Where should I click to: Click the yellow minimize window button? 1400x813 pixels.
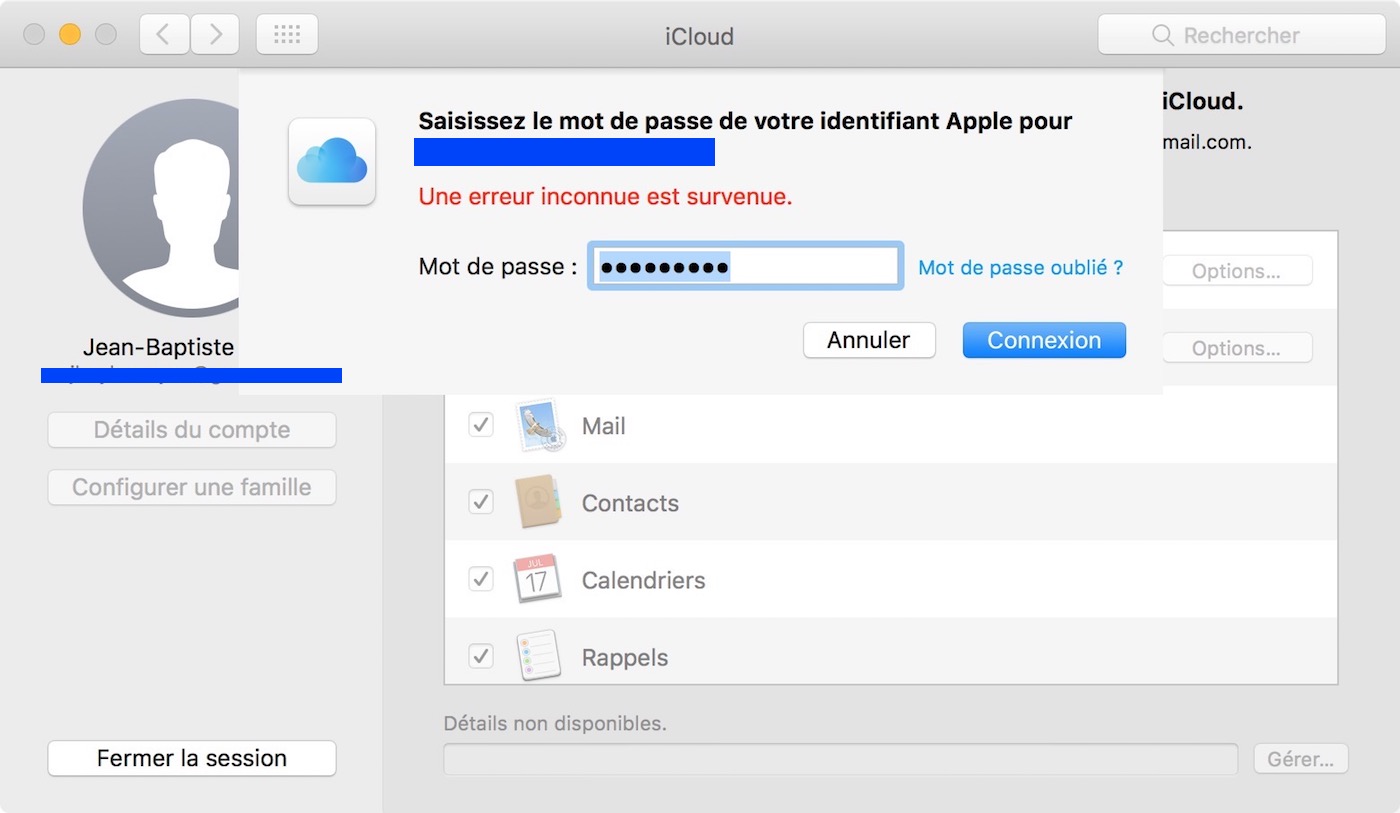pyautogui.click(x=70, y=35)
